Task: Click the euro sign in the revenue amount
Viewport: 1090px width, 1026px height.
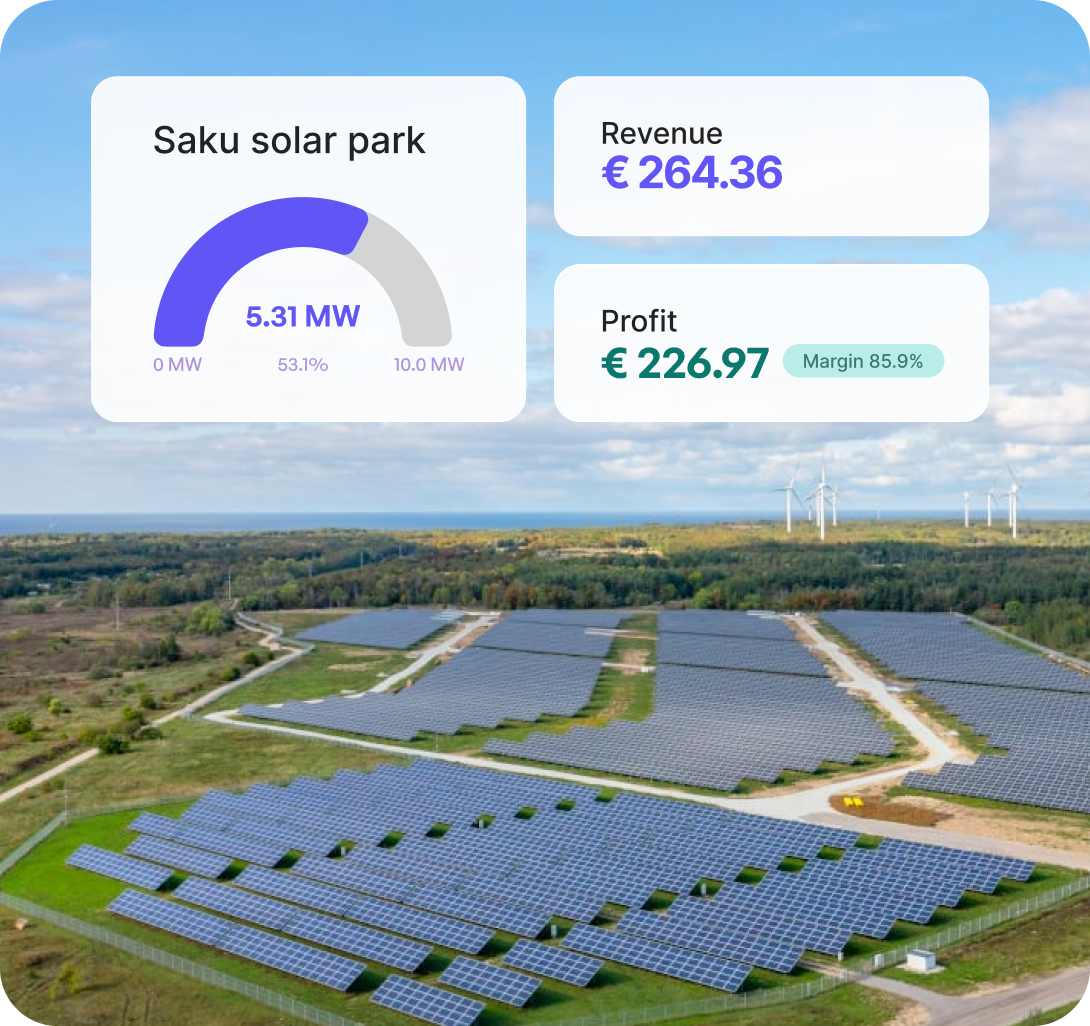Action: [x=614, y=173]
